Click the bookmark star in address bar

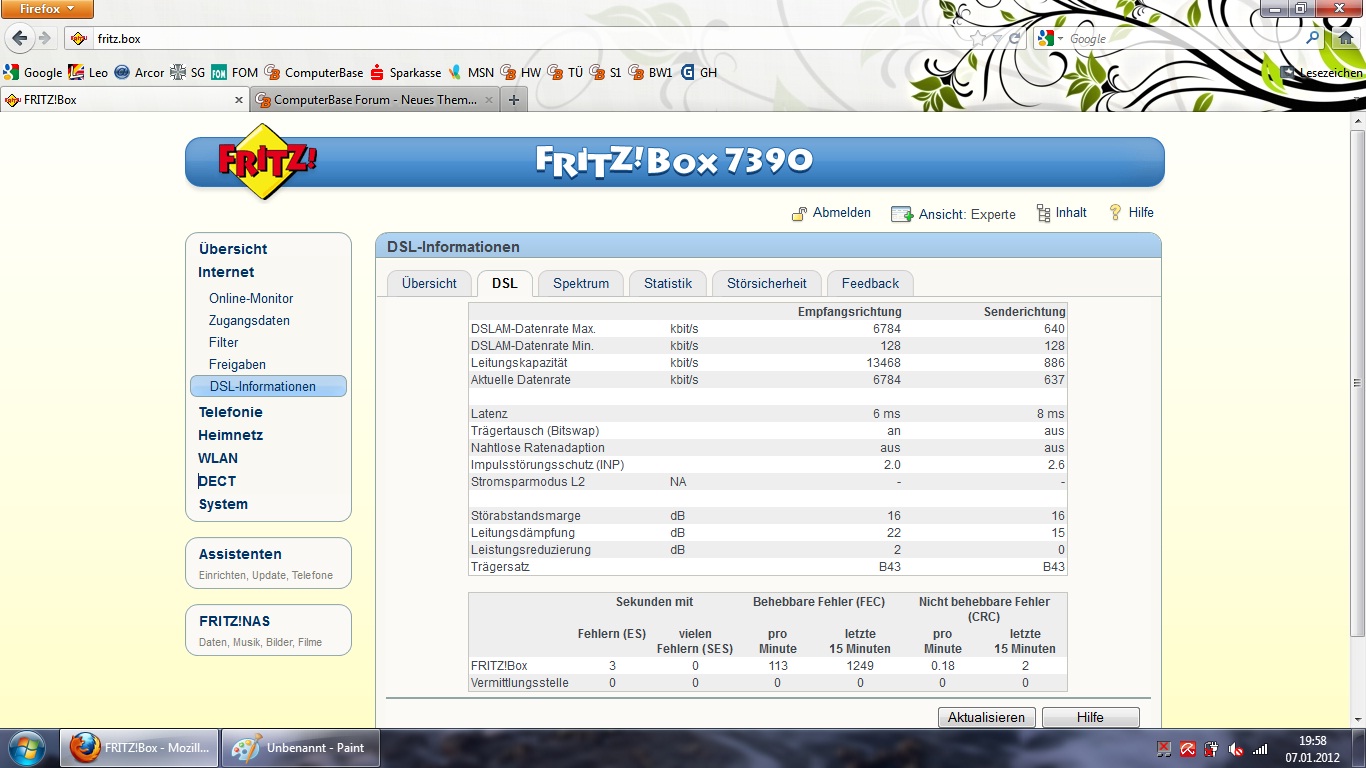pyautogui.click(x=978, y=38)
